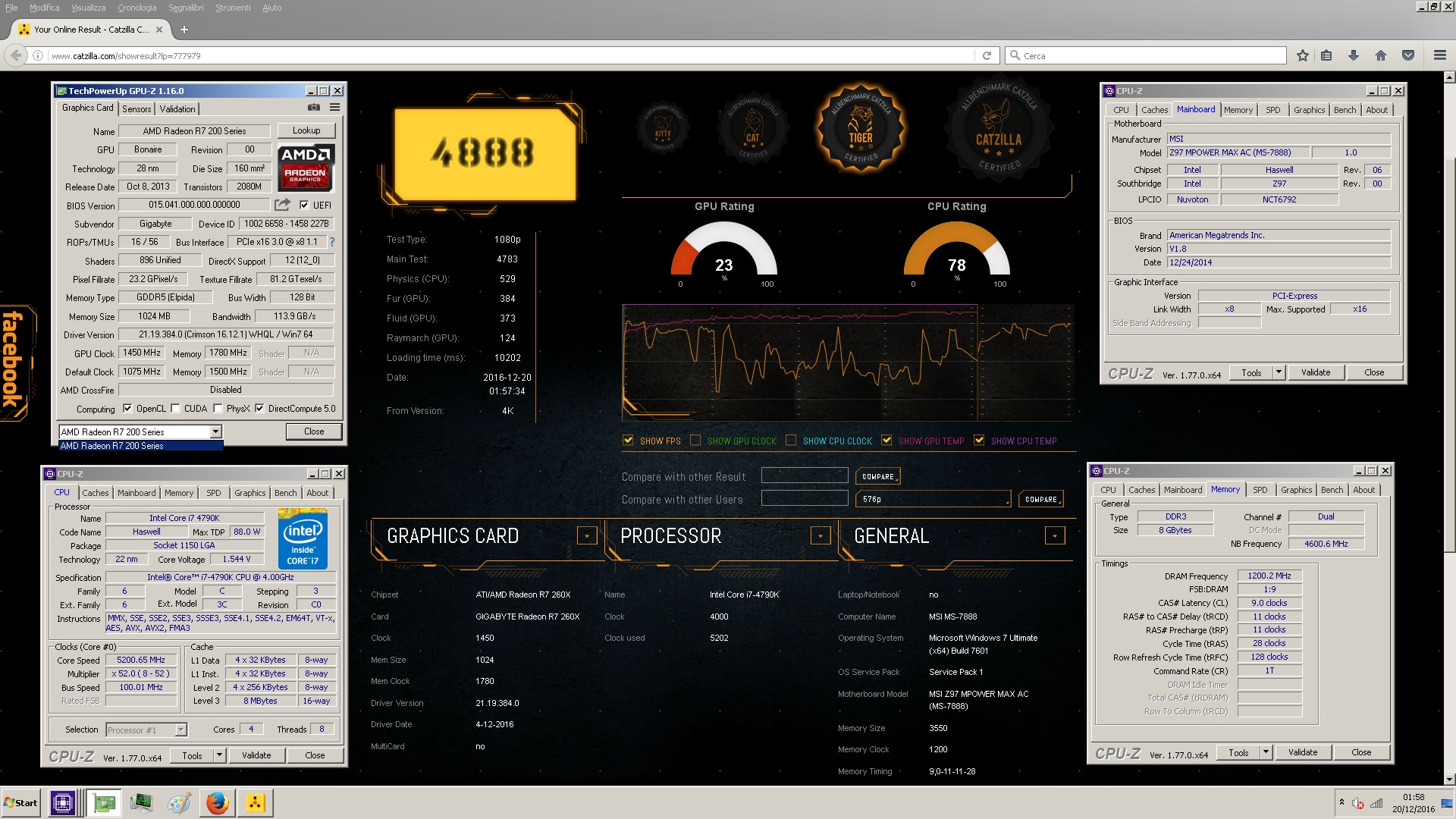The width and height of the screenshot is (1456, 819).
Task: Click Close button in GPU-Z
Action: (x=314, y=431)
